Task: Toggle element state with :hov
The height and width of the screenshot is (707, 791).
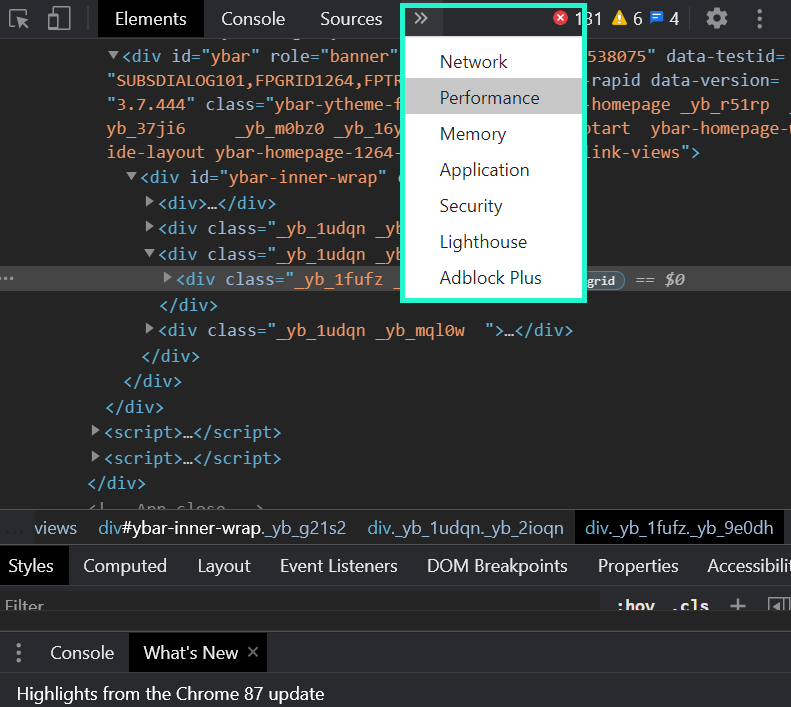Action: coord(636,605)
